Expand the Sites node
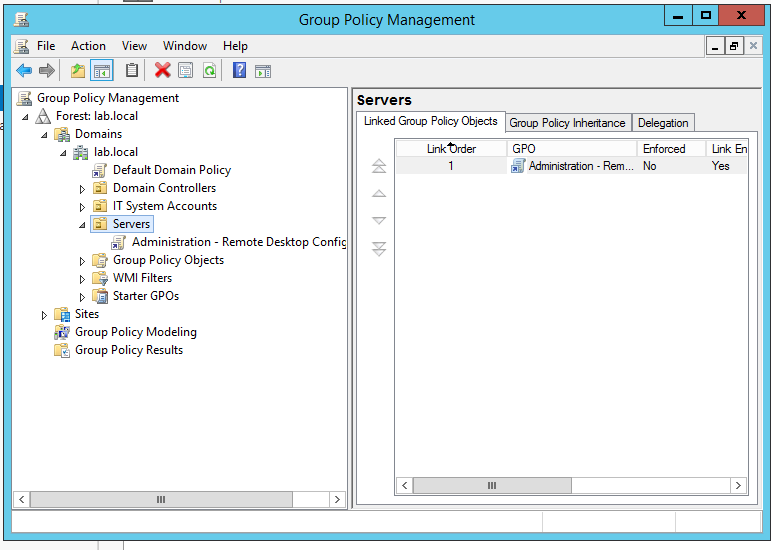The image size is (771, 550). coord(44,316)
